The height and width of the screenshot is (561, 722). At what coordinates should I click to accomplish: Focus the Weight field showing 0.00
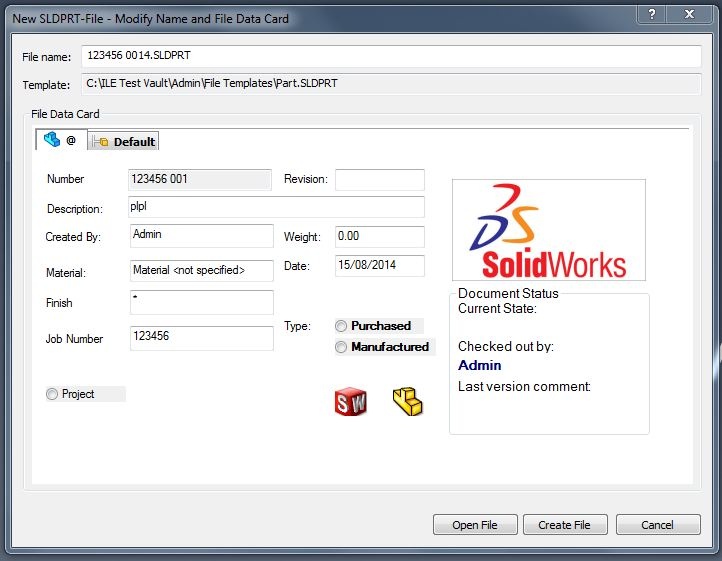380,236
